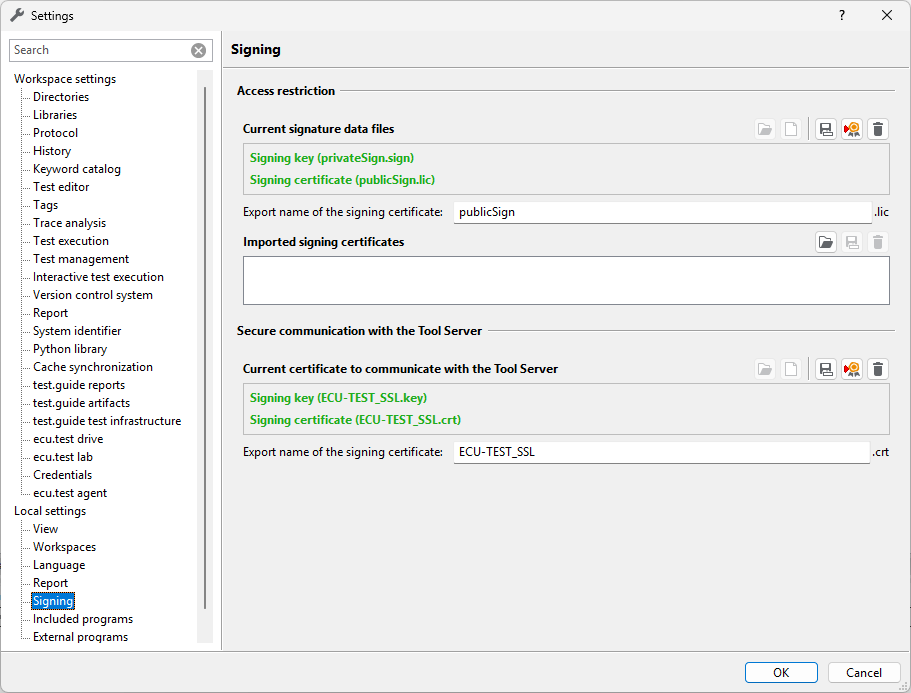
Task: Open Workspaces under Local settings
Action: [64, 547]
